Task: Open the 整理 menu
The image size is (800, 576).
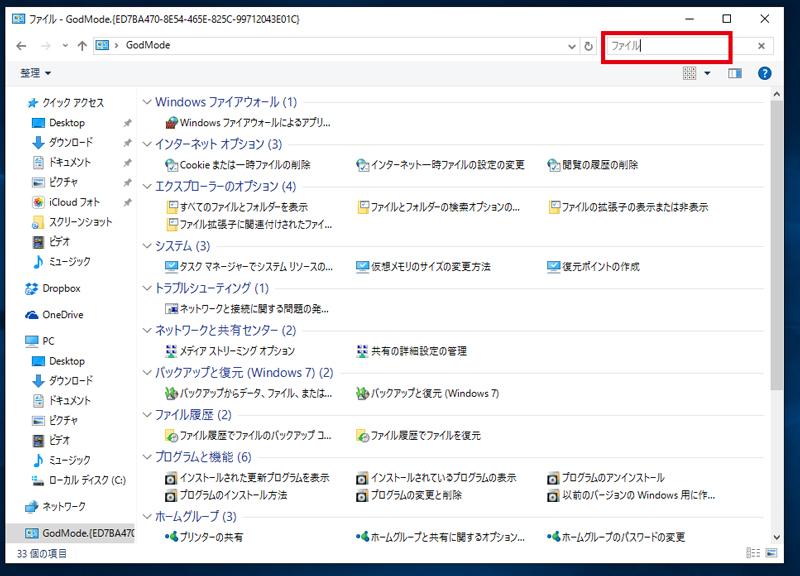Action: [35, 73]
